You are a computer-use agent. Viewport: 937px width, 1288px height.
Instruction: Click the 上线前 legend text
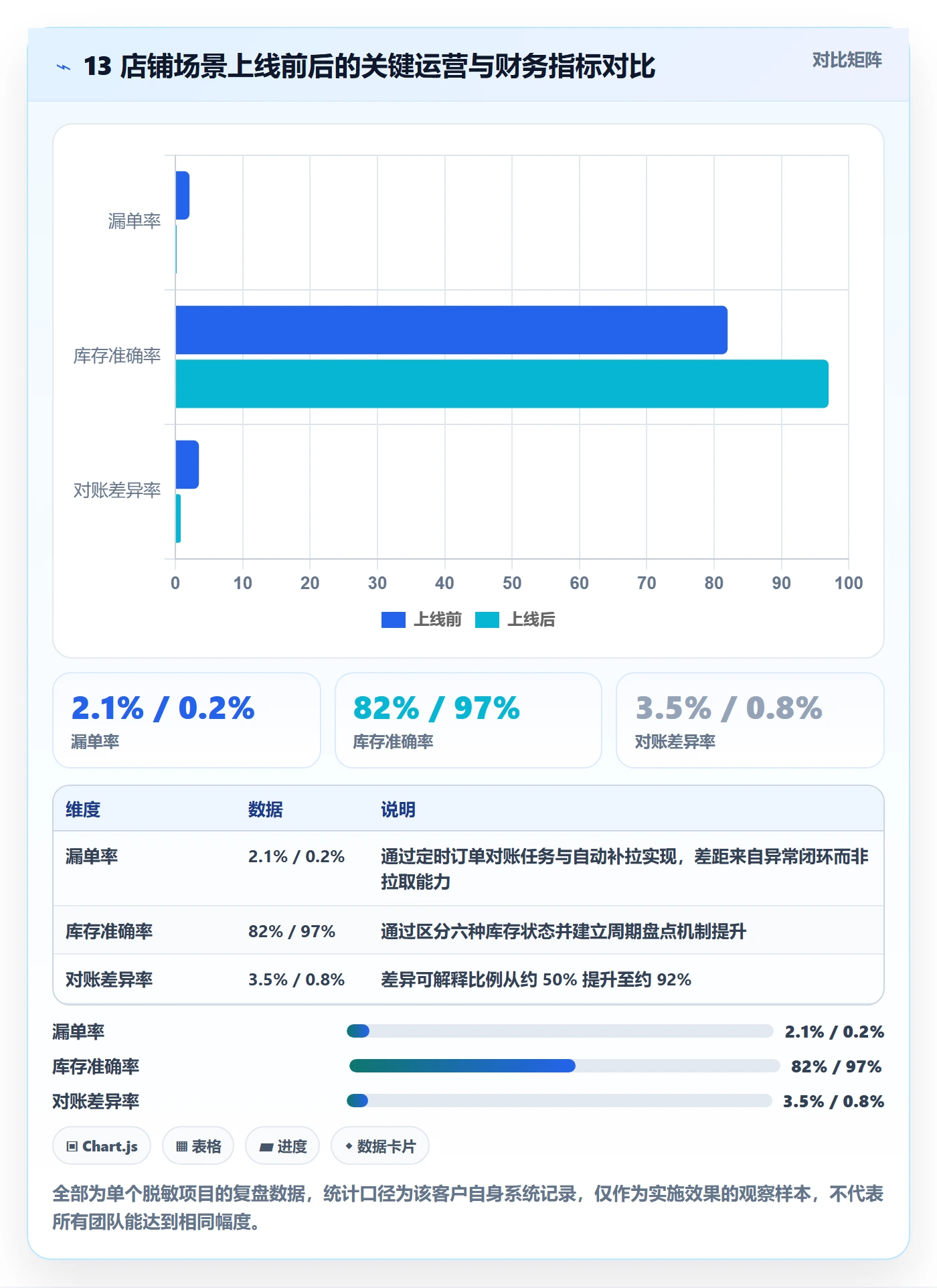click(x=438, y=620)
